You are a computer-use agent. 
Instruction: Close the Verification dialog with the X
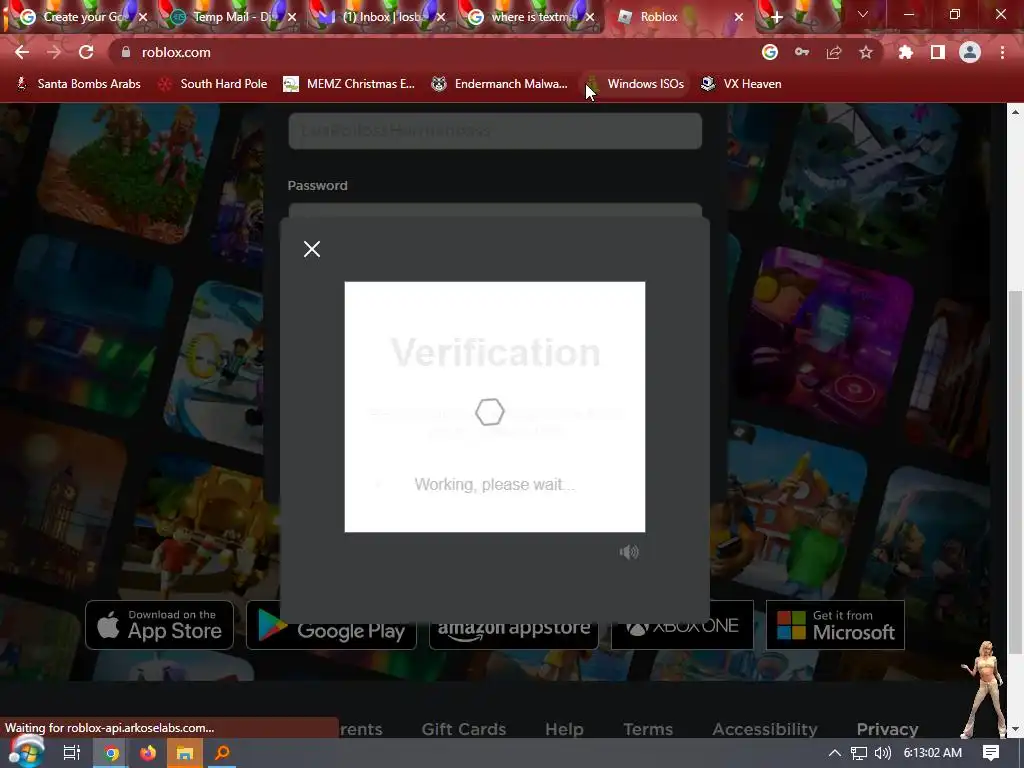click(x=312, y=249)
